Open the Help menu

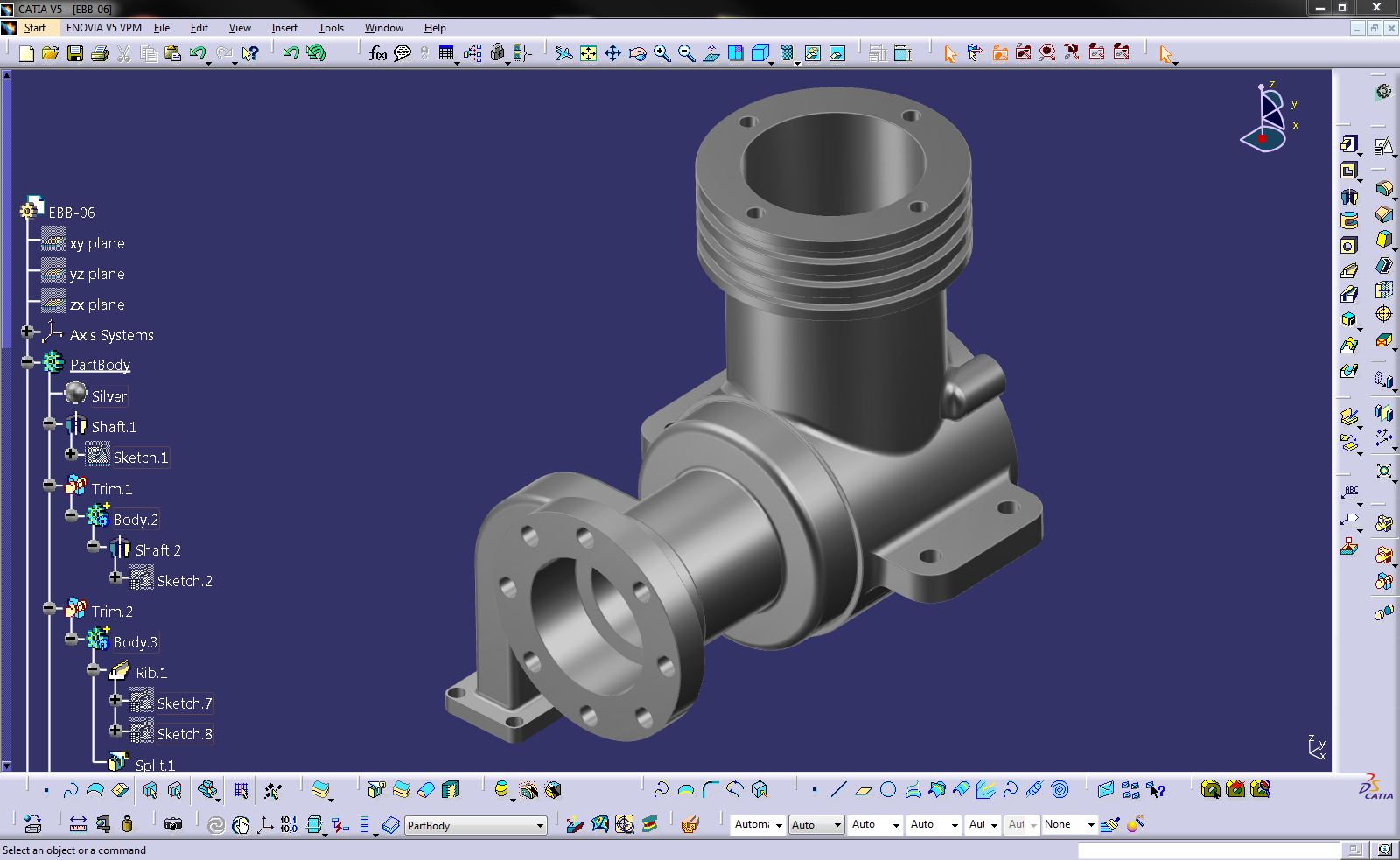[x=435, y=28]
